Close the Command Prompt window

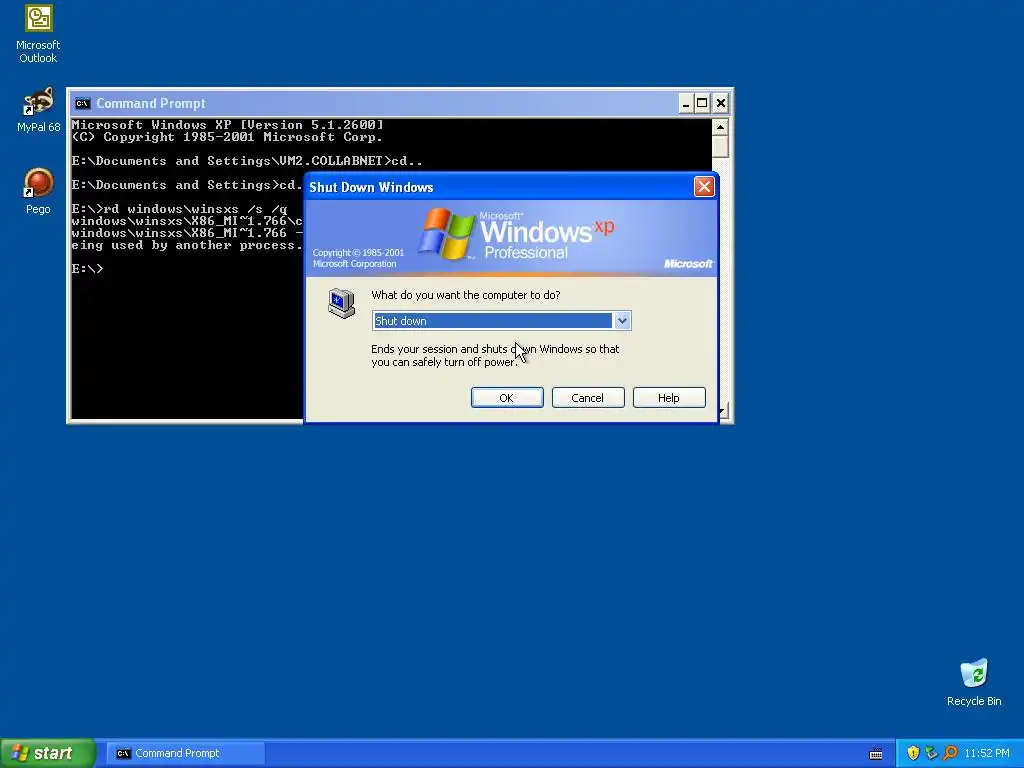coord(720,103)
